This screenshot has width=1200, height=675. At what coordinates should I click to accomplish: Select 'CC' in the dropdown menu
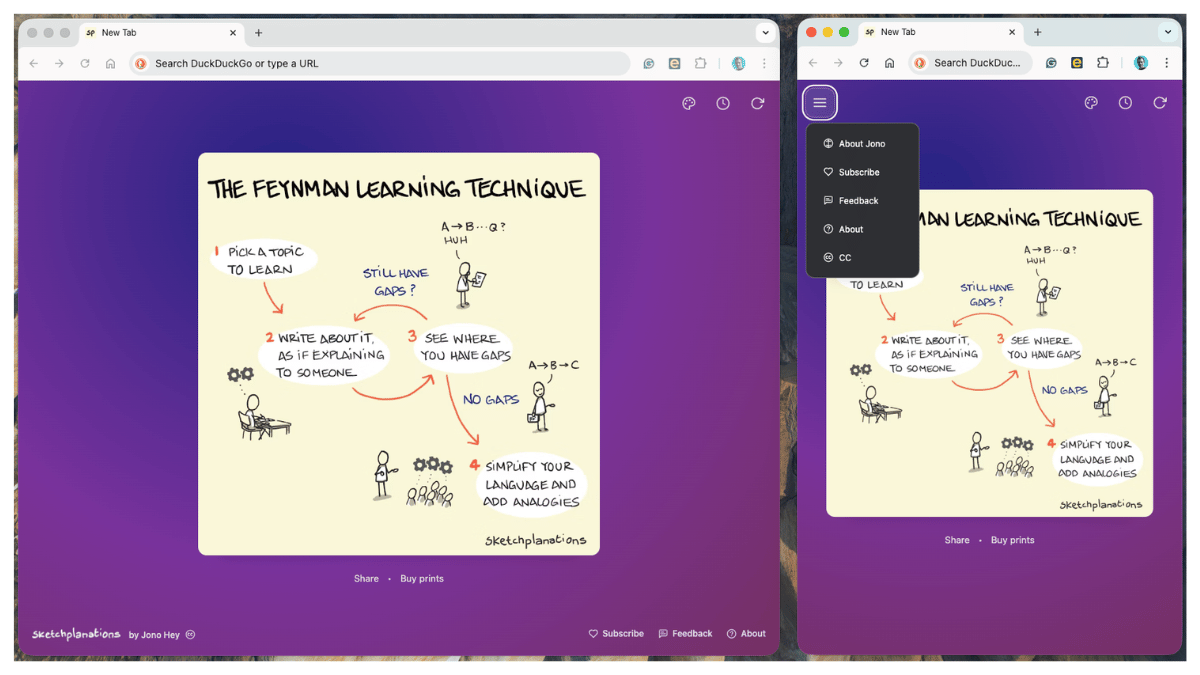coord(862,258)
